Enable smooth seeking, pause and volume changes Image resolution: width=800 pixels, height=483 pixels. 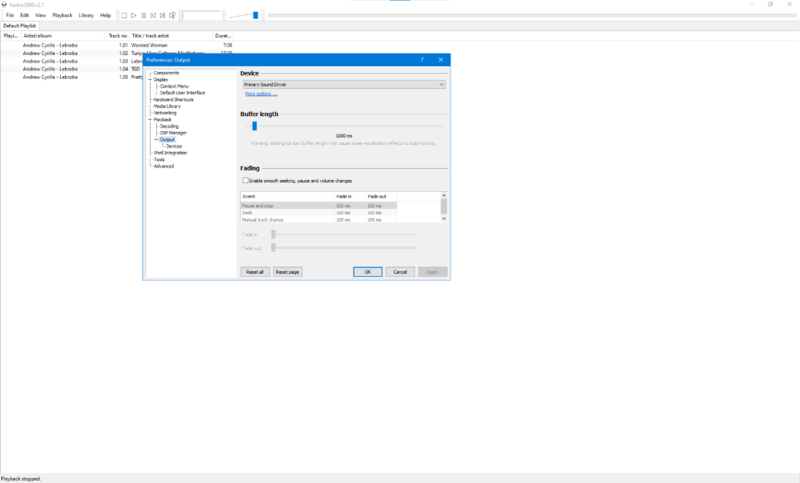pos(246,180)
